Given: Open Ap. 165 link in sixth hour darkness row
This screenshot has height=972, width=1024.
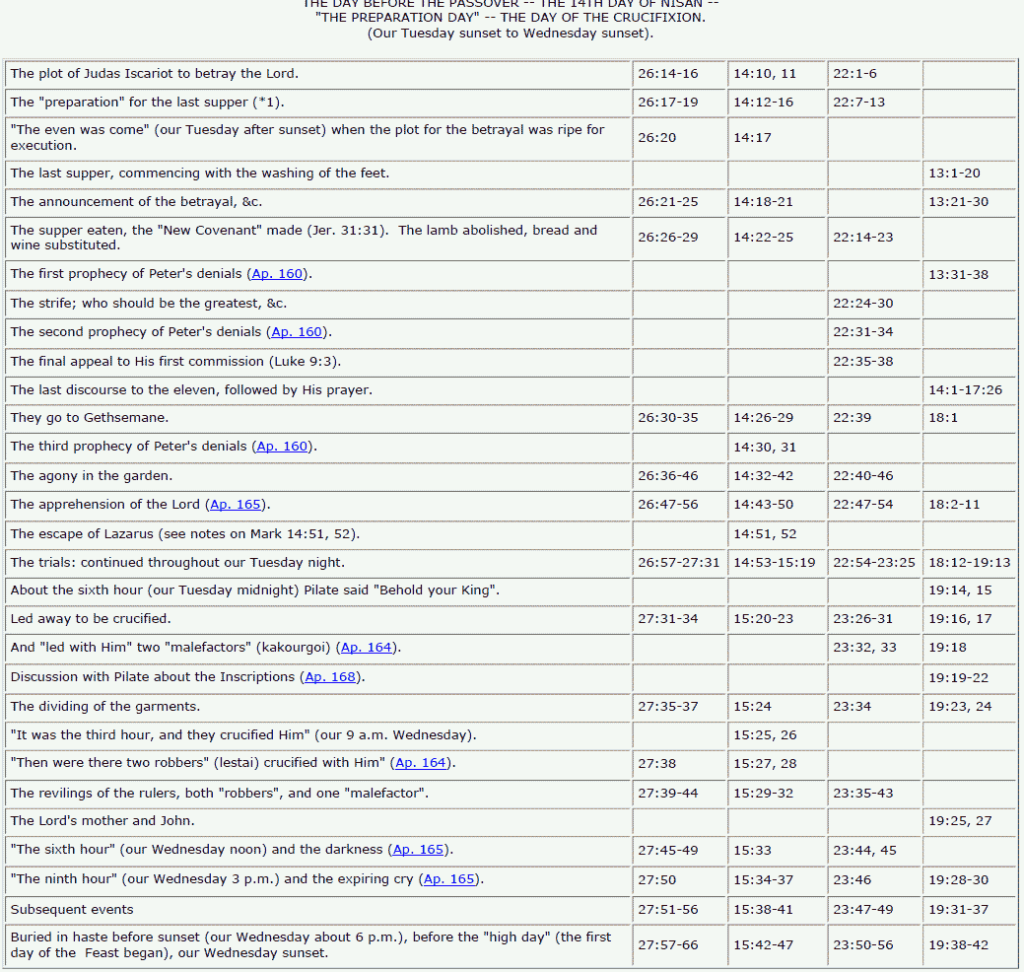Looking at the screenshot, I should [x=418, y=850].
